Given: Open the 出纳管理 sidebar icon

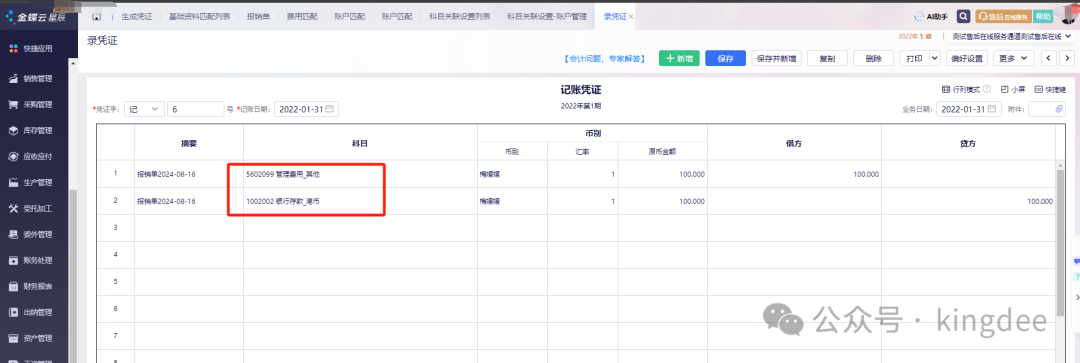Looking at the screenshot, I should point(12,312).
